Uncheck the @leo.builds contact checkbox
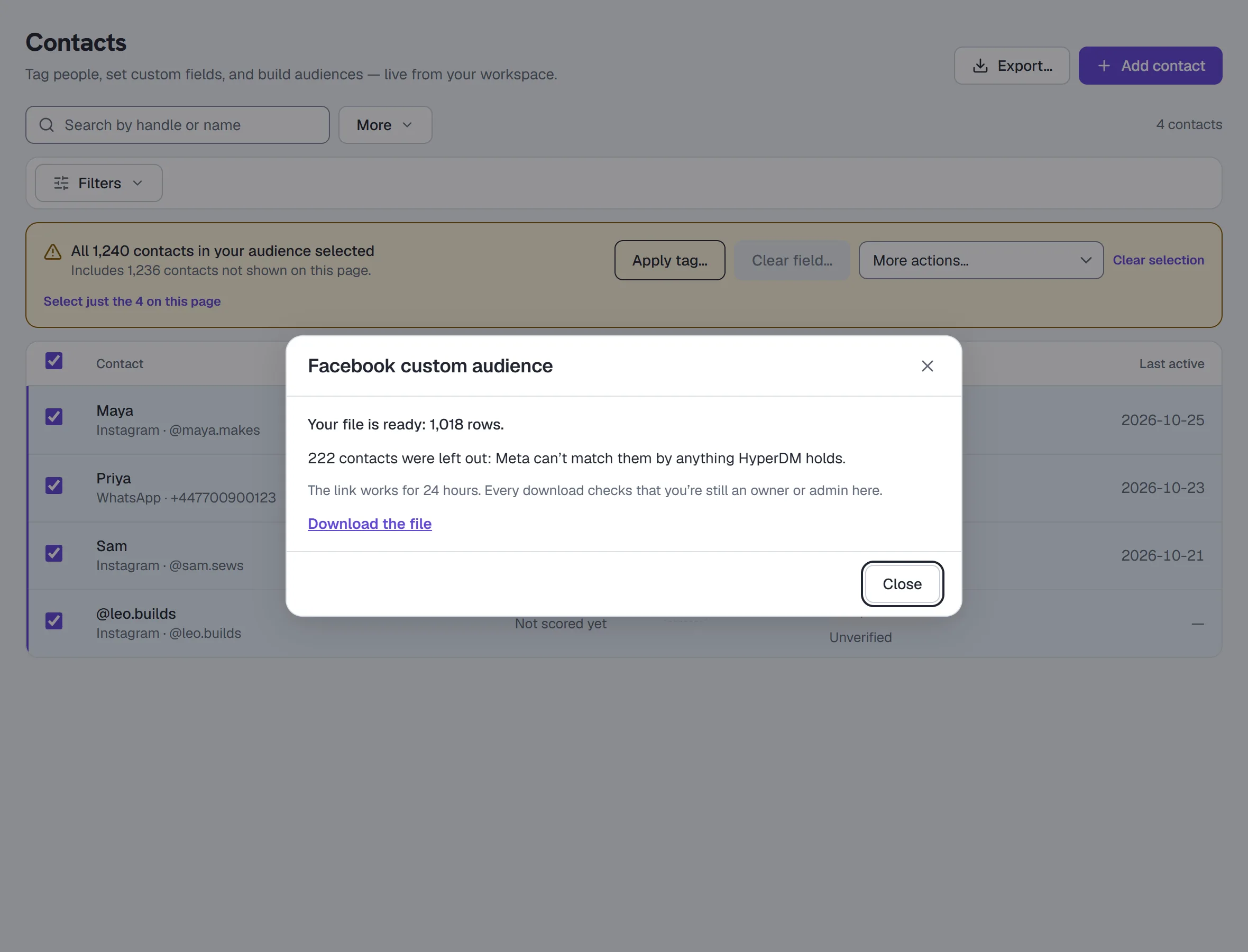This screenshot has height=952, width=1248. [x=54, y=621]
